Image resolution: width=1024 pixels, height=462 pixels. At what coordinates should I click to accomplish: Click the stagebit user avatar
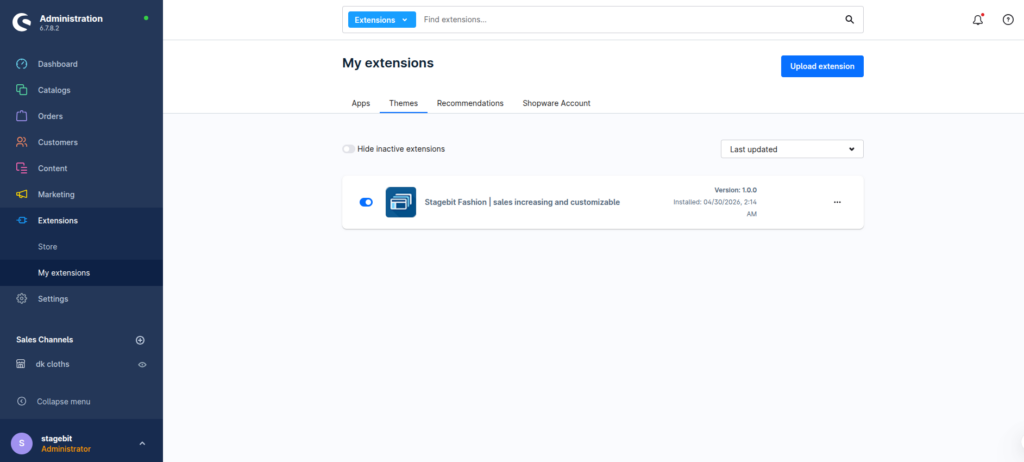click(22, 443)
